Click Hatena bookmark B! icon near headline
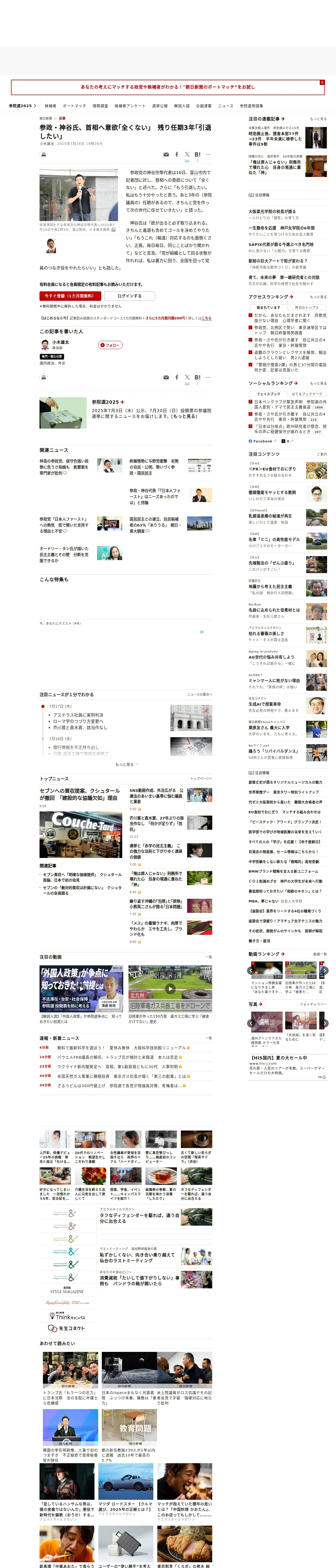Image resolution: width=336 pixels, height=1568 pixels. 198,155
